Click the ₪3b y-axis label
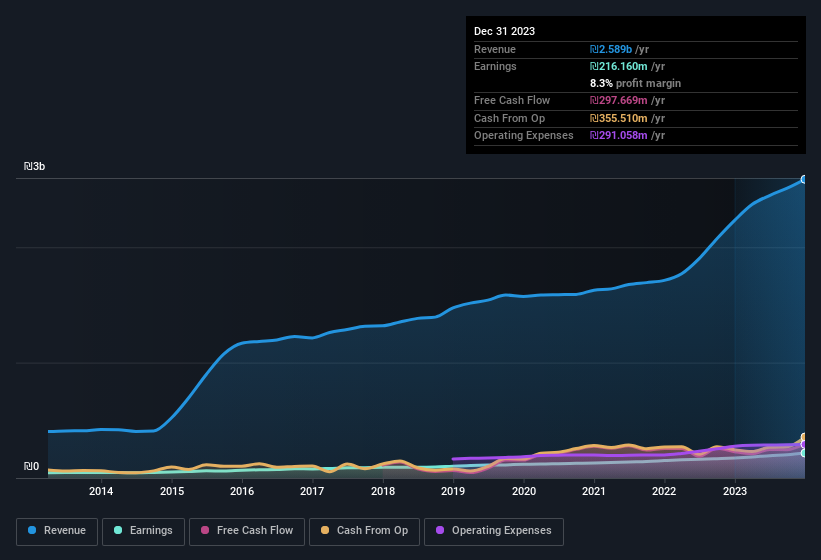Screen dimensions: 821x560 (36, 166)
